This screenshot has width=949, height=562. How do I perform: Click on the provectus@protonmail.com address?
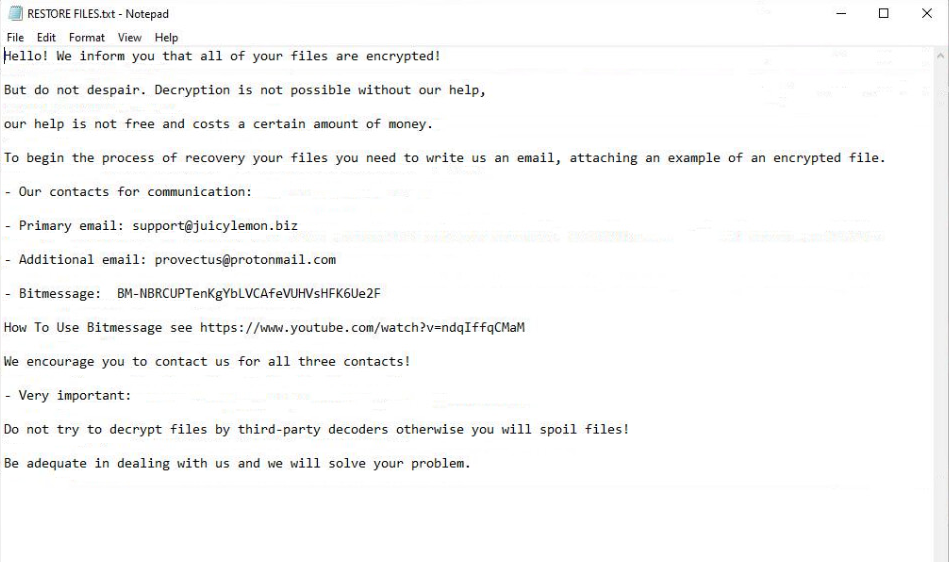point(245,259)
